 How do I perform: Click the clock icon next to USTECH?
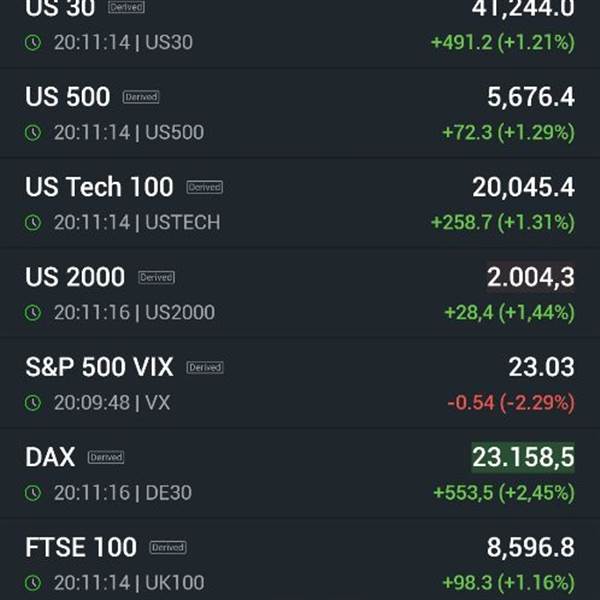[x=33, y=223]
